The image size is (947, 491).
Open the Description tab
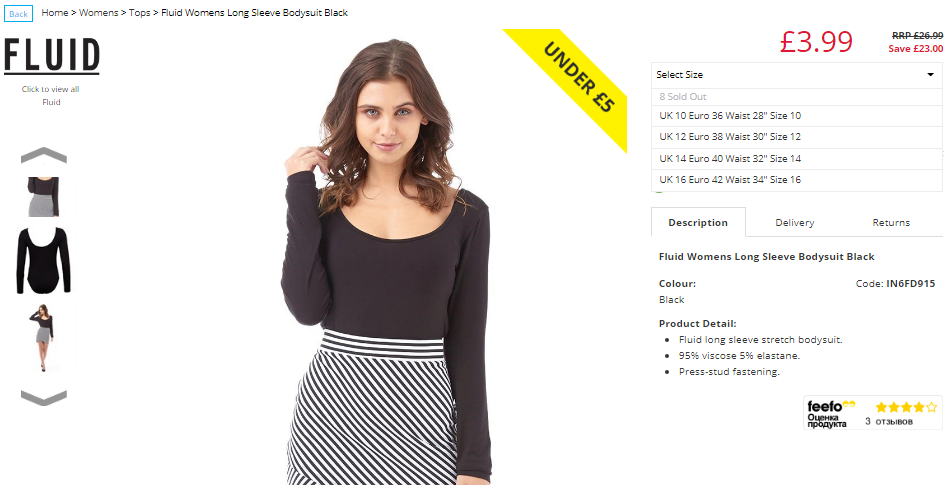(698, 223)
